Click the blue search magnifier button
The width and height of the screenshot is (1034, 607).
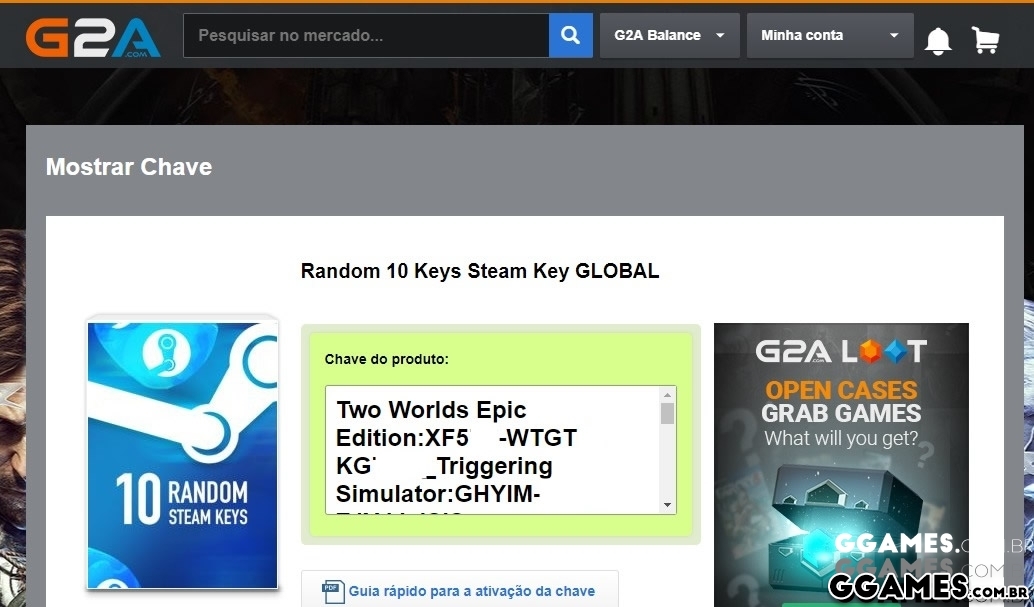[570, 35]
